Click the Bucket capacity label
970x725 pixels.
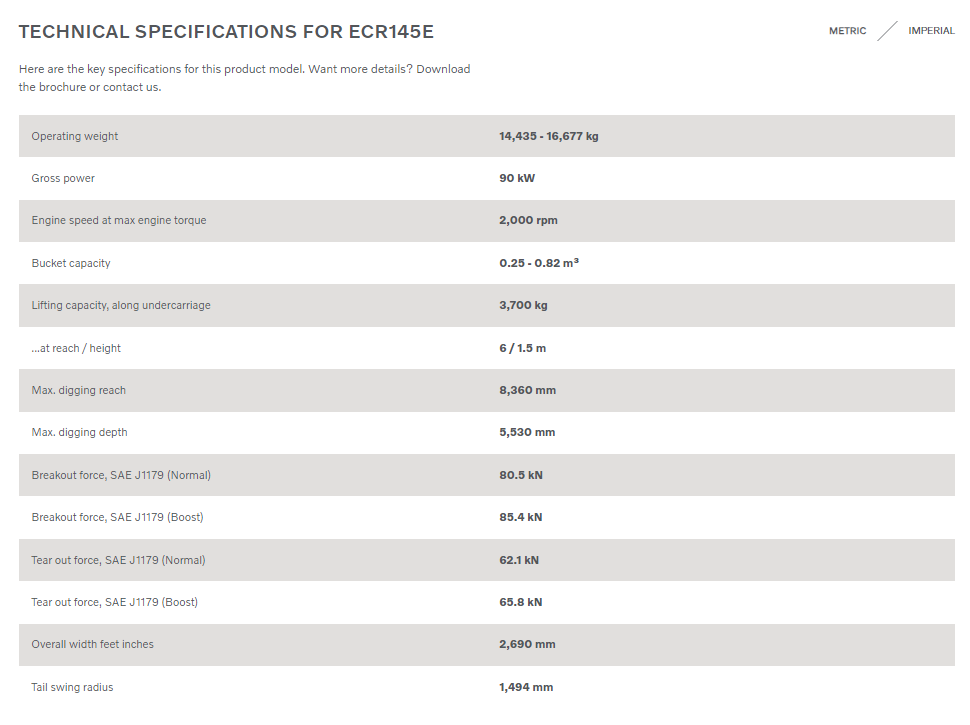click(x=71, y=263)
